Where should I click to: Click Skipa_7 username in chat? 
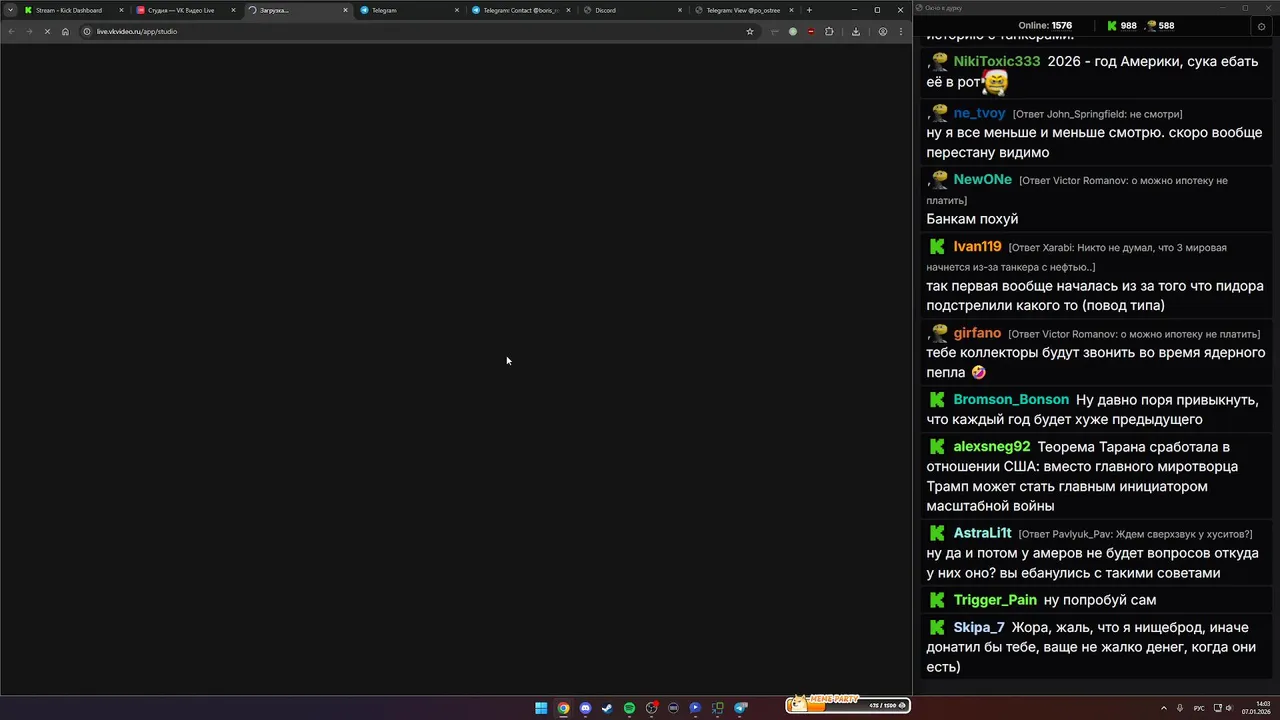[978, 627]
